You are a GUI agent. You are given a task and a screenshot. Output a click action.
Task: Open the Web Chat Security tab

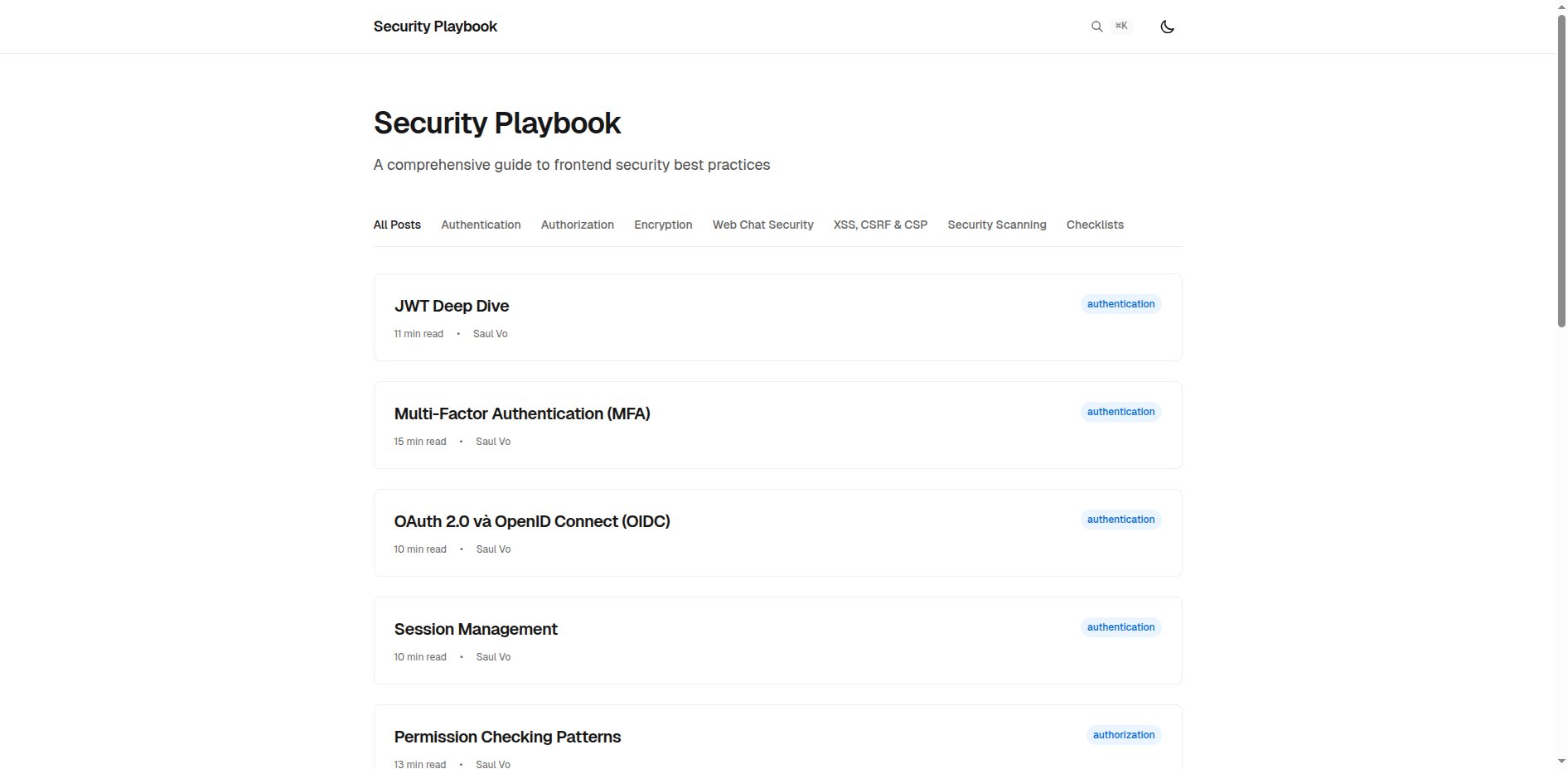click(763, 225)
